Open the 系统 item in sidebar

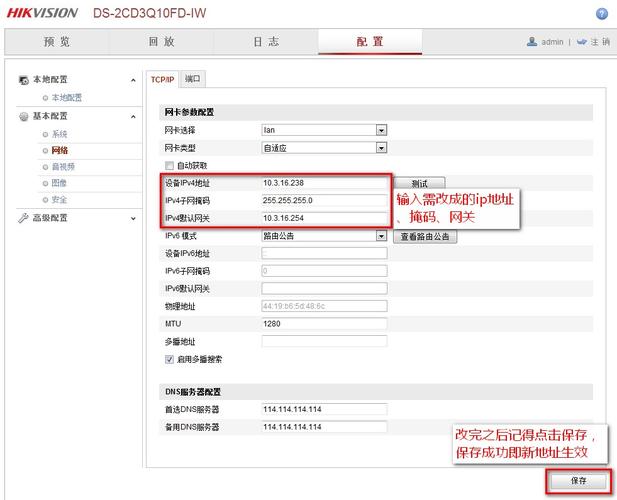point(59,134)
